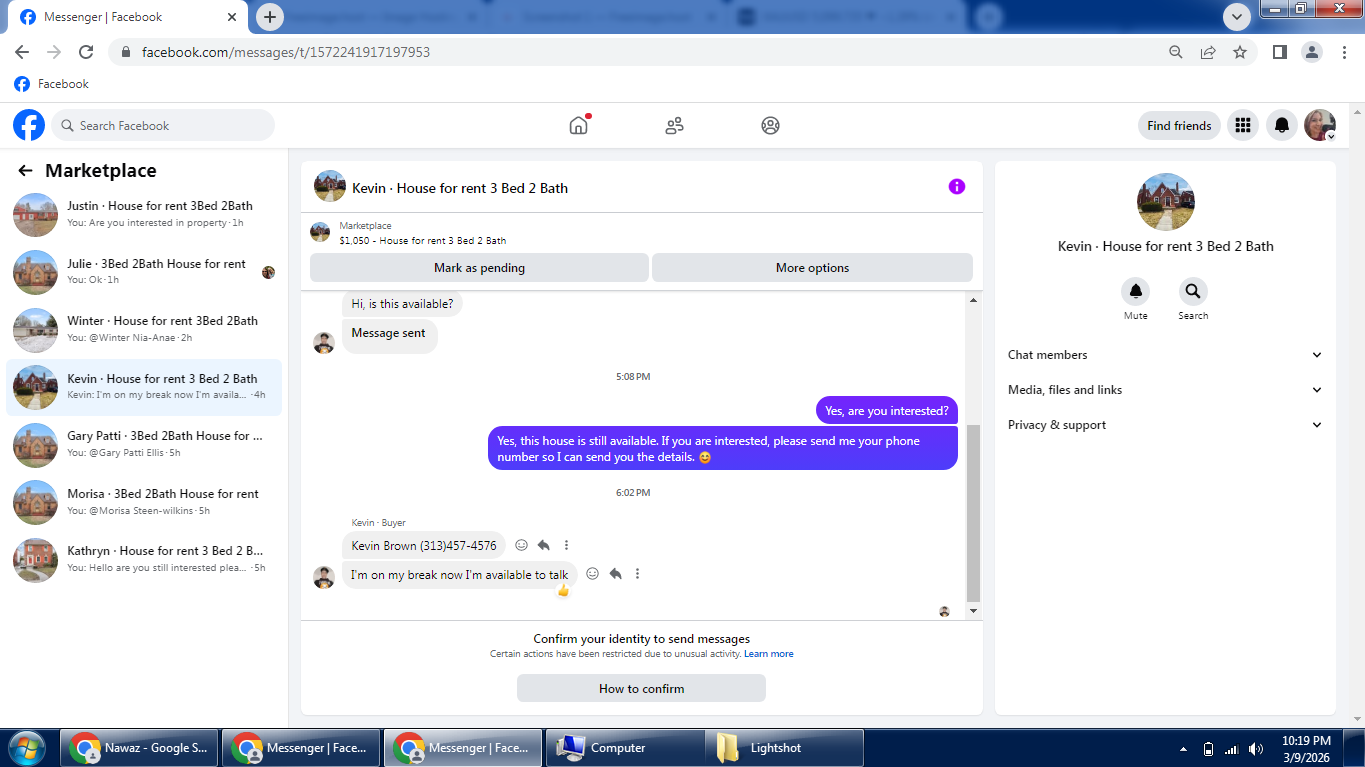This screenshot has height=767, width=1365.
Task: Search within the conversation
Action: (1193, 292)
